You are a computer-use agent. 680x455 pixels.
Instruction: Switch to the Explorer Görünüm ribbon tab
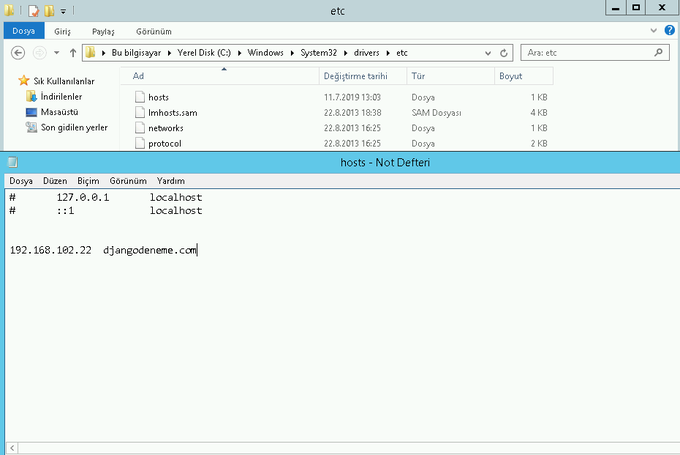[x=154, y=31]
